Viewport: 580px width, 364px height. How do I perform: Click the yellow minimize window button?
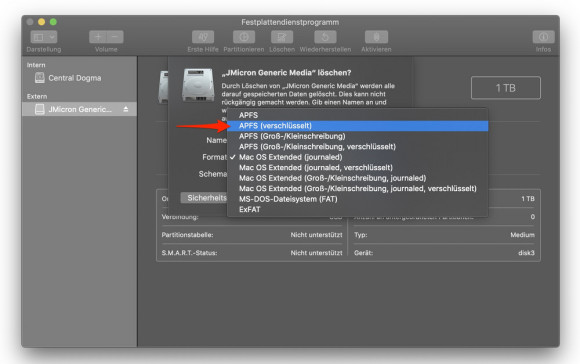[x=41, y=22]
